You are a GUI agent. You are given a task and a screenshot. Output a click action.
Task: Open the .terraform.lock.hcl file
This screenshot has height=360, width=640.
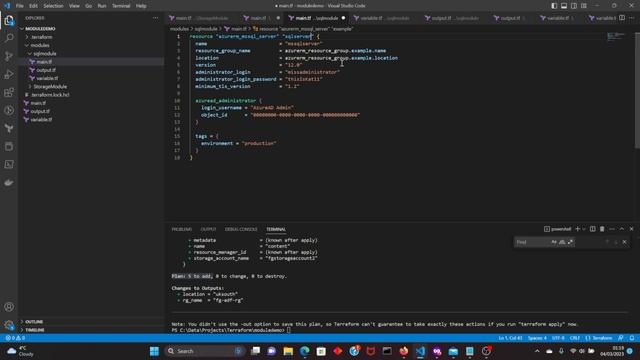tap(50, 95)
